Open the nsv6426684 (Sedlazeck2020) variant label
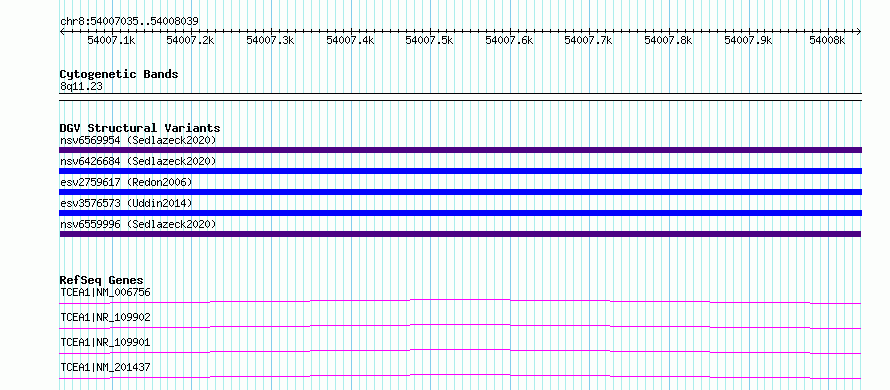The image size is (890, 390). click(x=138, y=162)
